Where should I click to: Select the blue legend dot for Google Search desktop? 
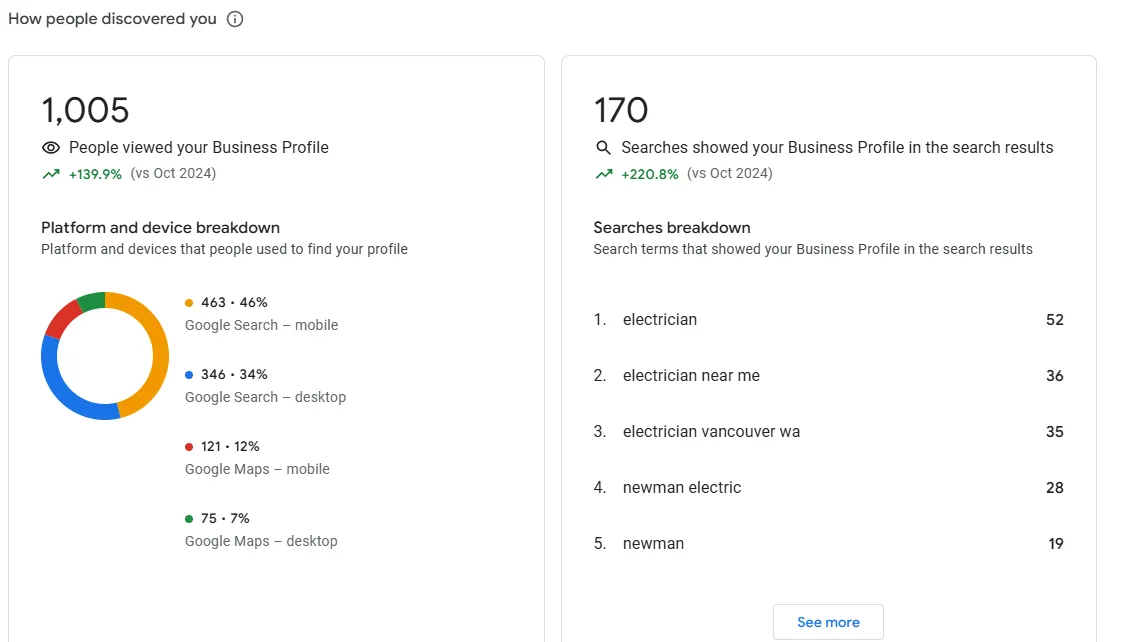[x=189, y=373]
